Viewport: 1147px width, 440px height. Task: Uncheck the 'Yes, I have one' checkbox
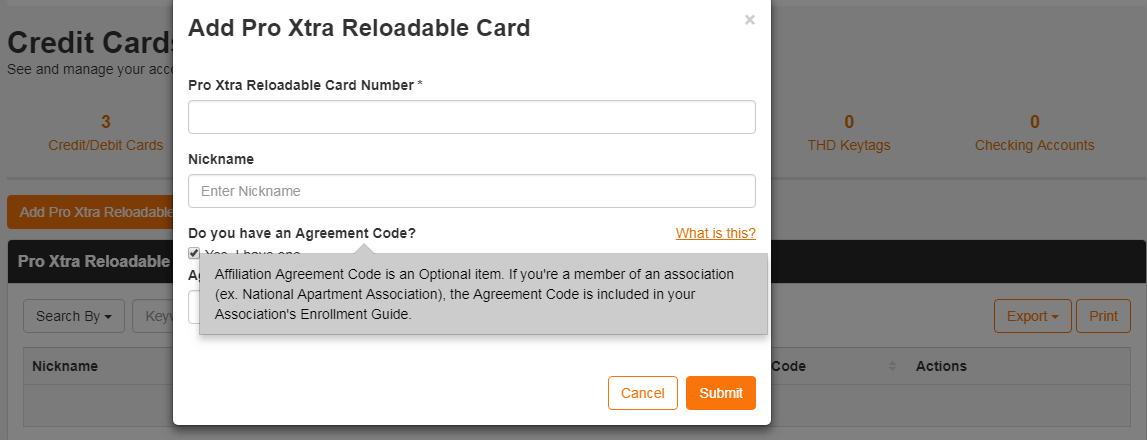[194, 252]
